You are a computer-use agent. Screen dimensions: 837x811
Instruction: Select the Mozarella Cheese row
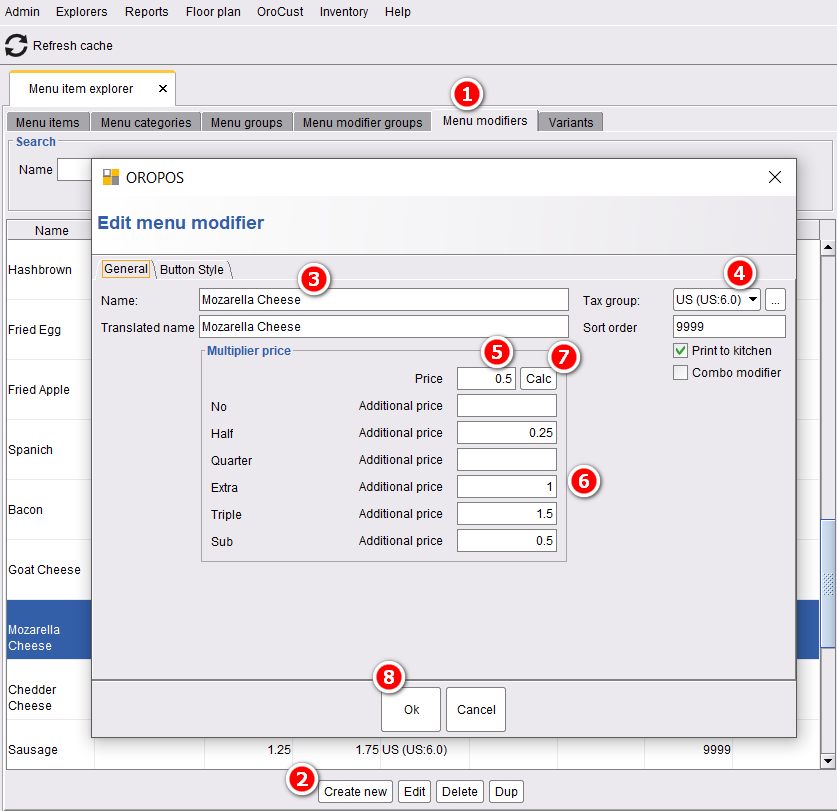tap(49, 629)
